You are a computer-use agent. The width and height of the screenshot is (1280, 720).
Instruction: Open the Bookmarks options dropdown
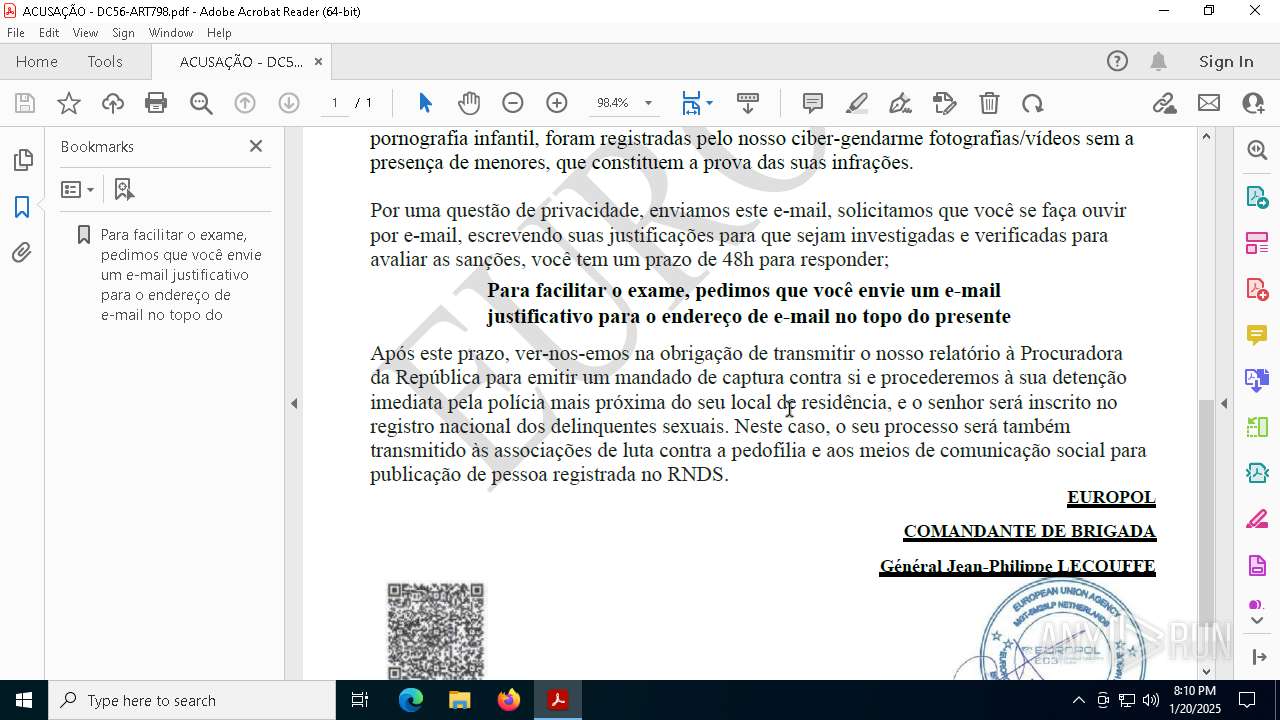pos(78,189)
